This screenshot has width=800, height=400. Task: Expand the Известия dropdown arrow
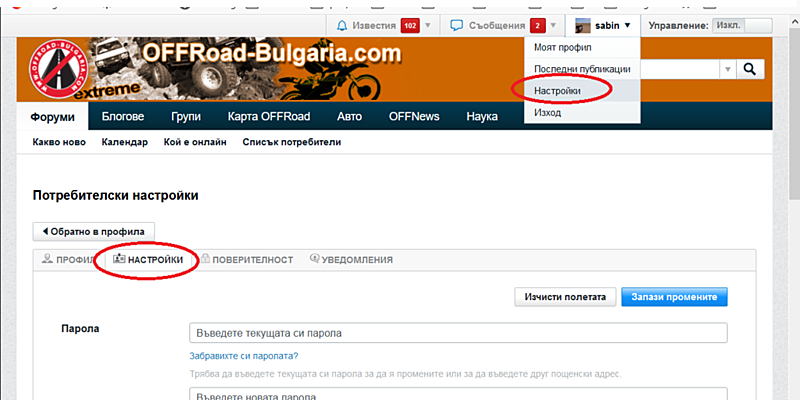(x=428, y=25)
